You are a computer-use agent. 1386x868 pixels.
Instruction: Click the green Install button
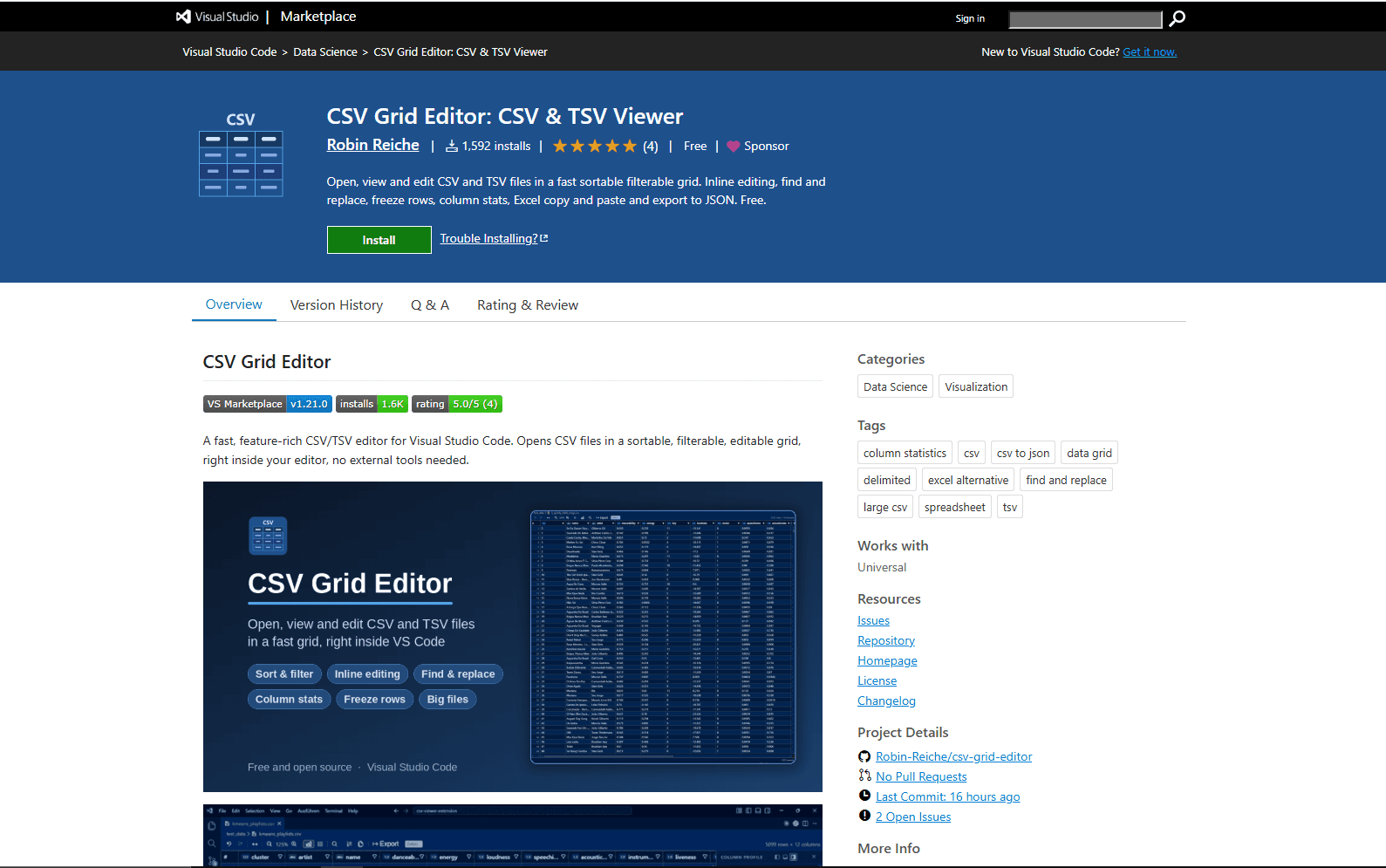point(379,240)
